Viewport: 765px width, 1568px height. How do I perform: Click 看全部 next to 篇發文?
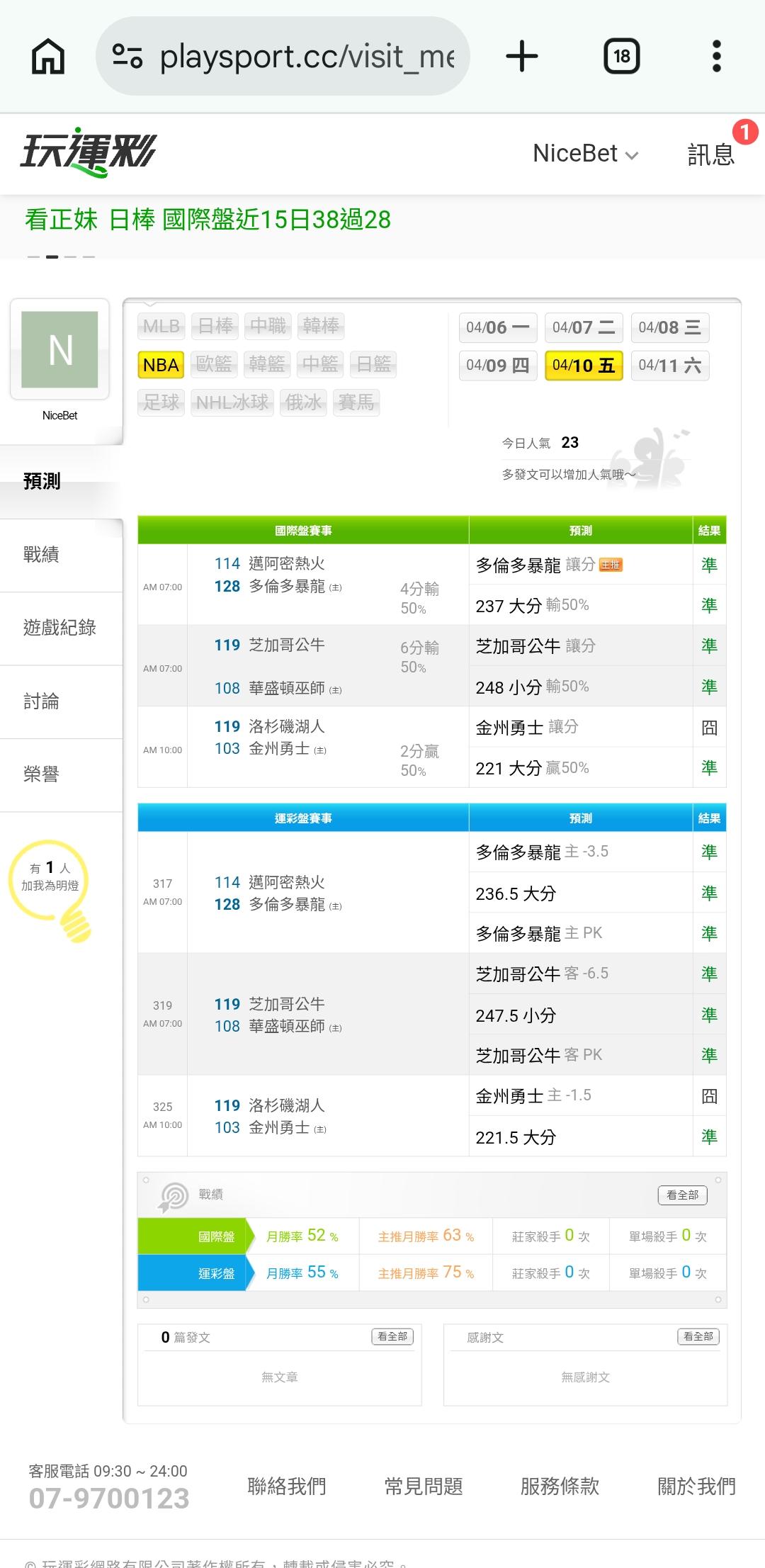392,1336
